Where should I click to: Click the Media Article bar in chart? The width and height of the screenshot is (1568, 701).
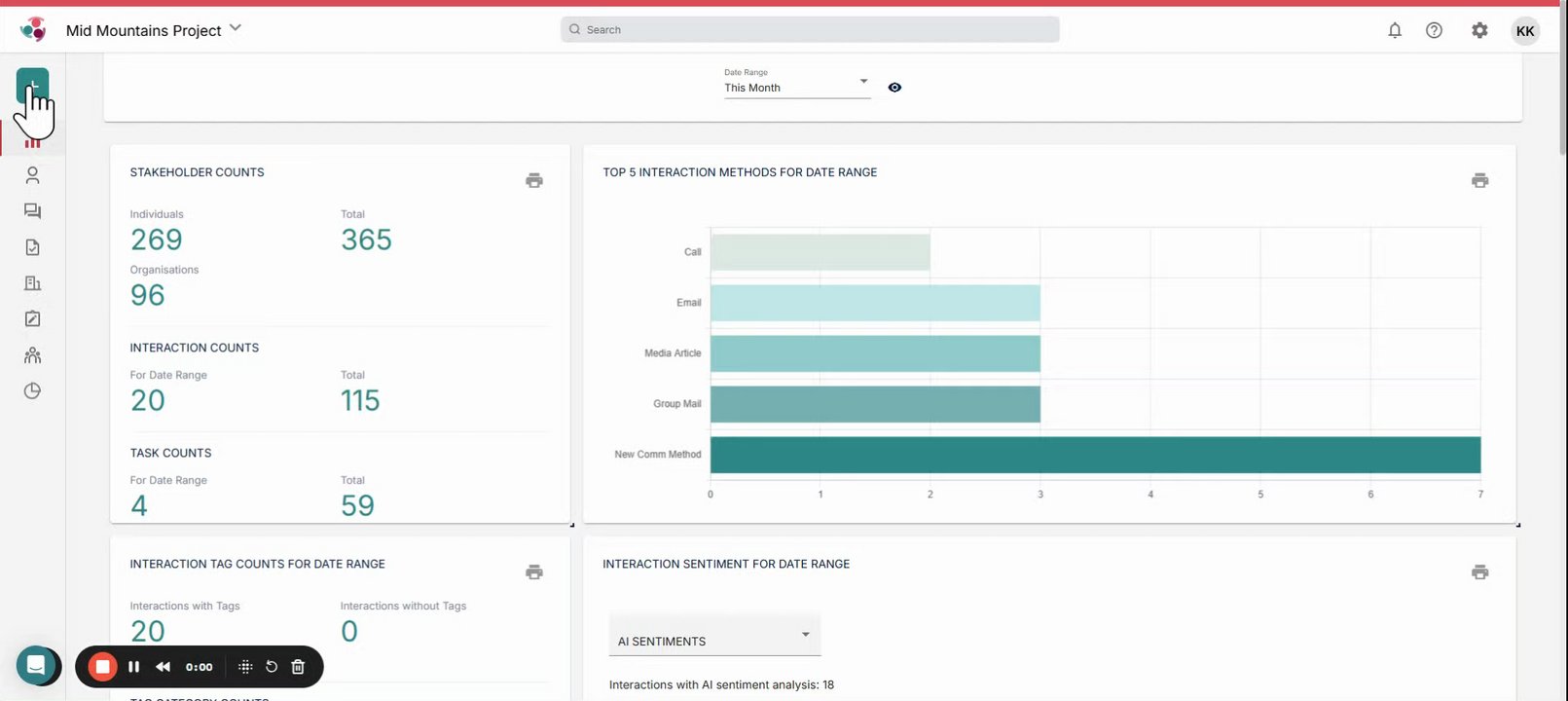(875, 353)
